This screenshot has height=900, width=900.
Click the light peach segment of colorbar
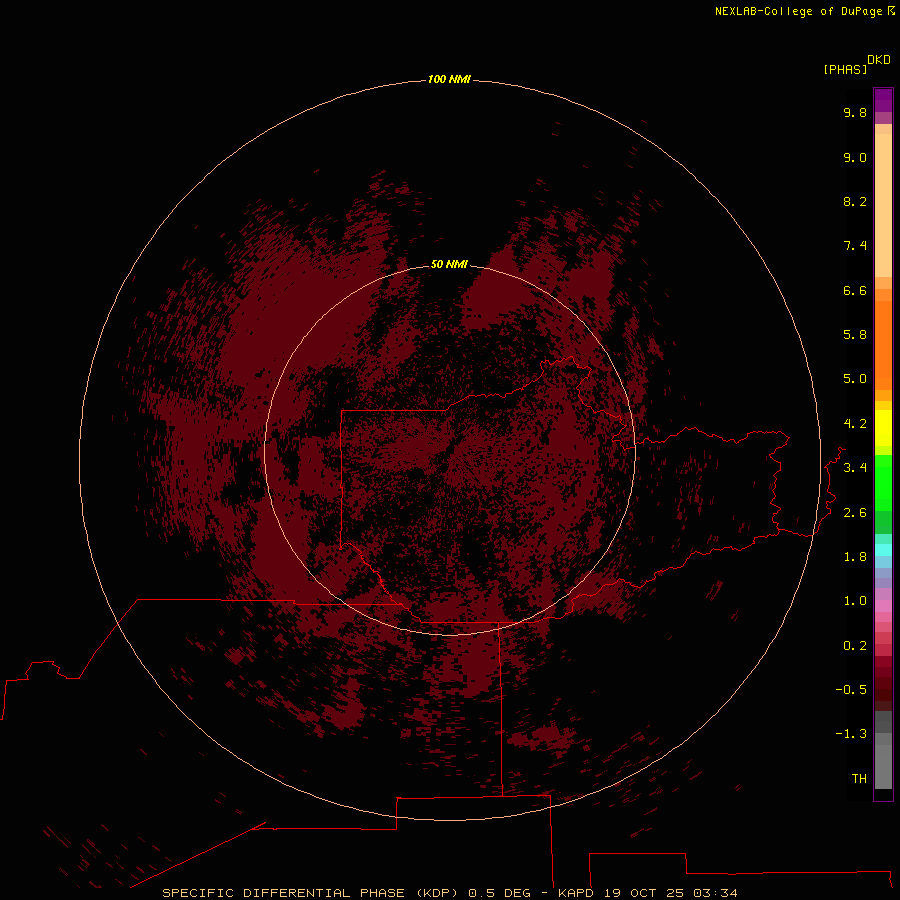click(x=883, y=205)
